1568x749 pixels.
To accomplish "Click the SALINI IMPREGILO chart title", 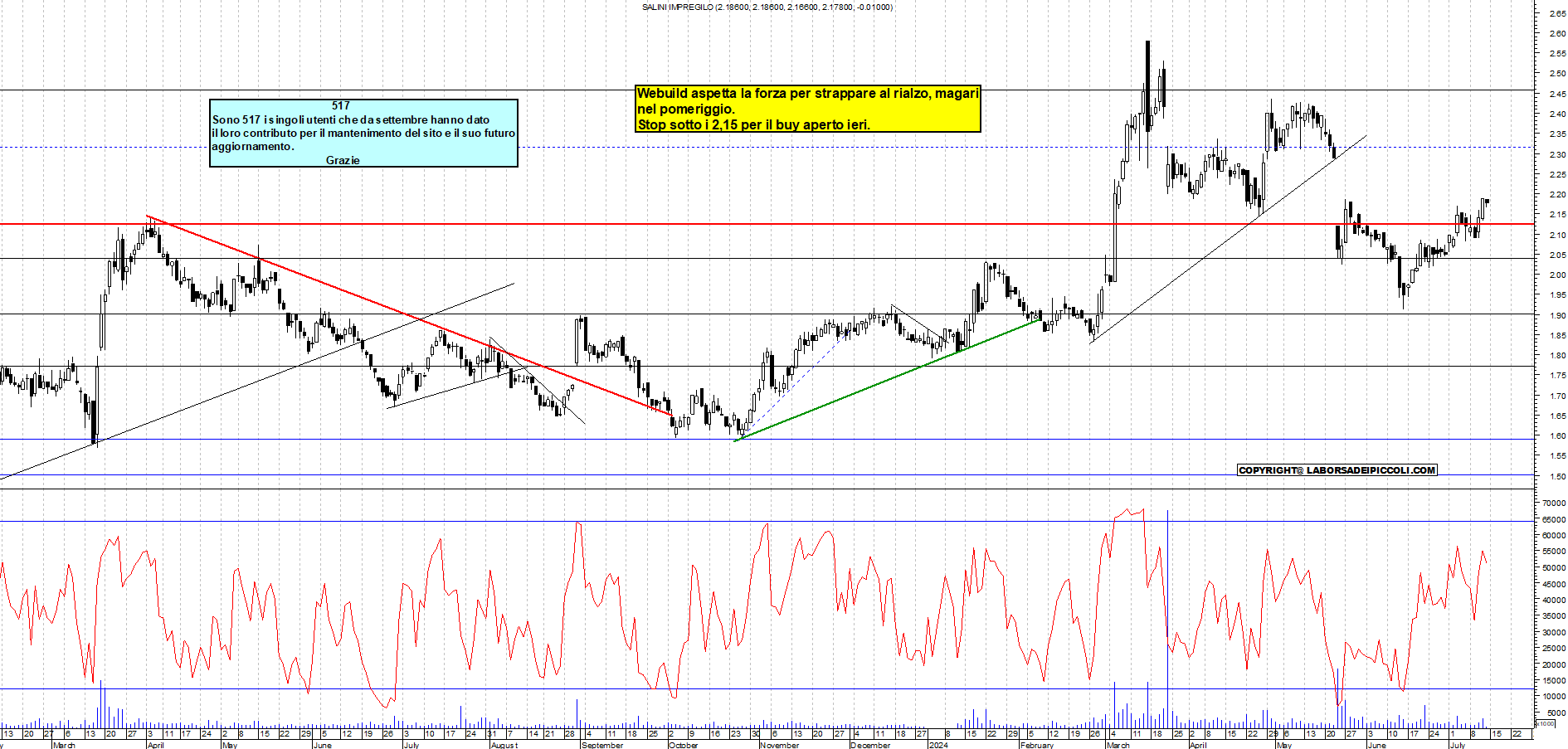I will coord(767,7).
